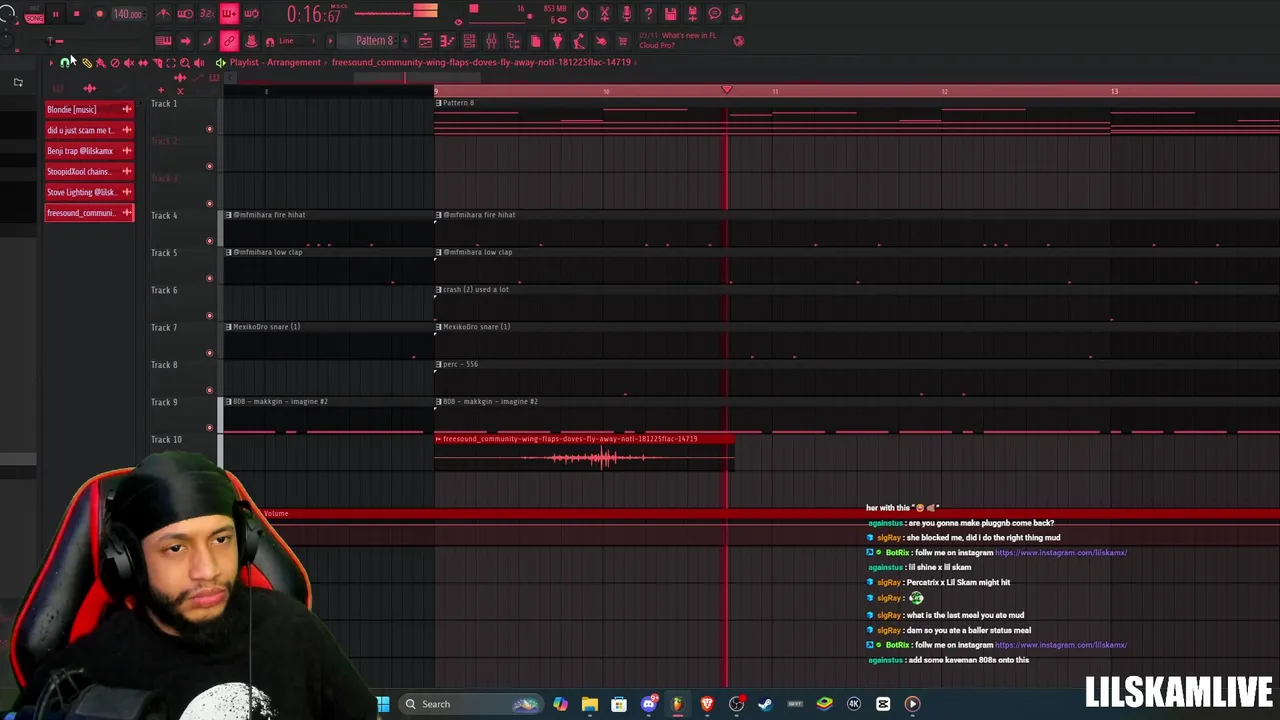This screenshot has width=1280, height=720.
Task: Select 'Blondie [music]' in picker panel
Action: point(89,109)
